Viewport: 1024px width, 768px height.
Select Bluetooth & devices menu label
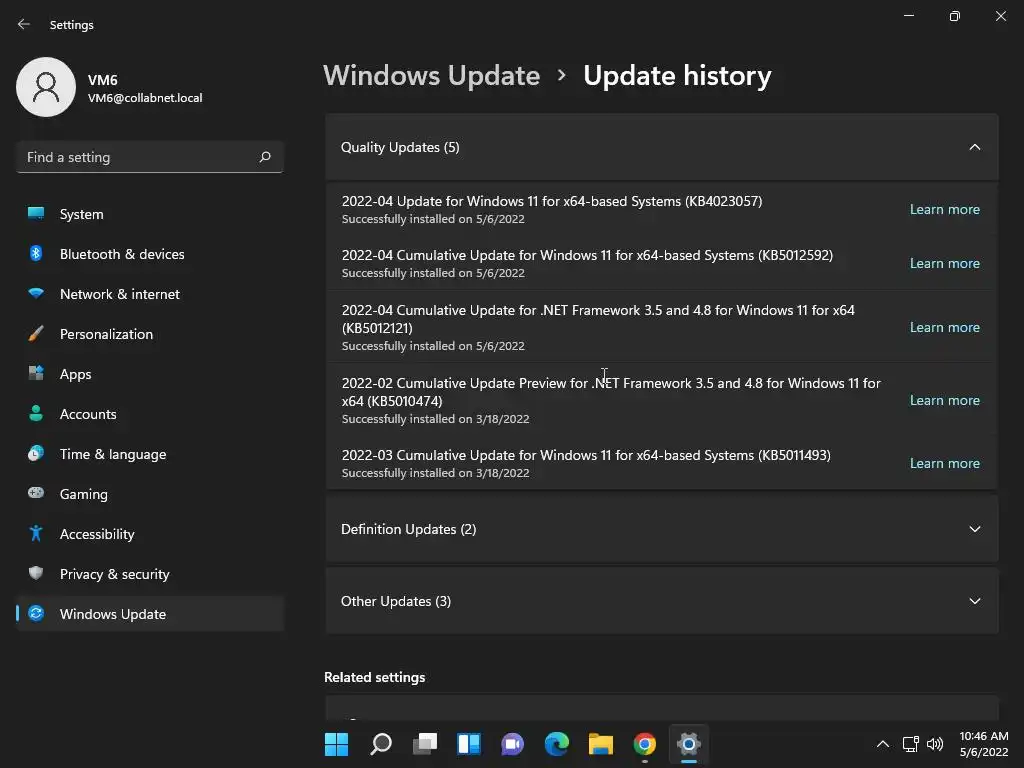(x=122, y=254)
